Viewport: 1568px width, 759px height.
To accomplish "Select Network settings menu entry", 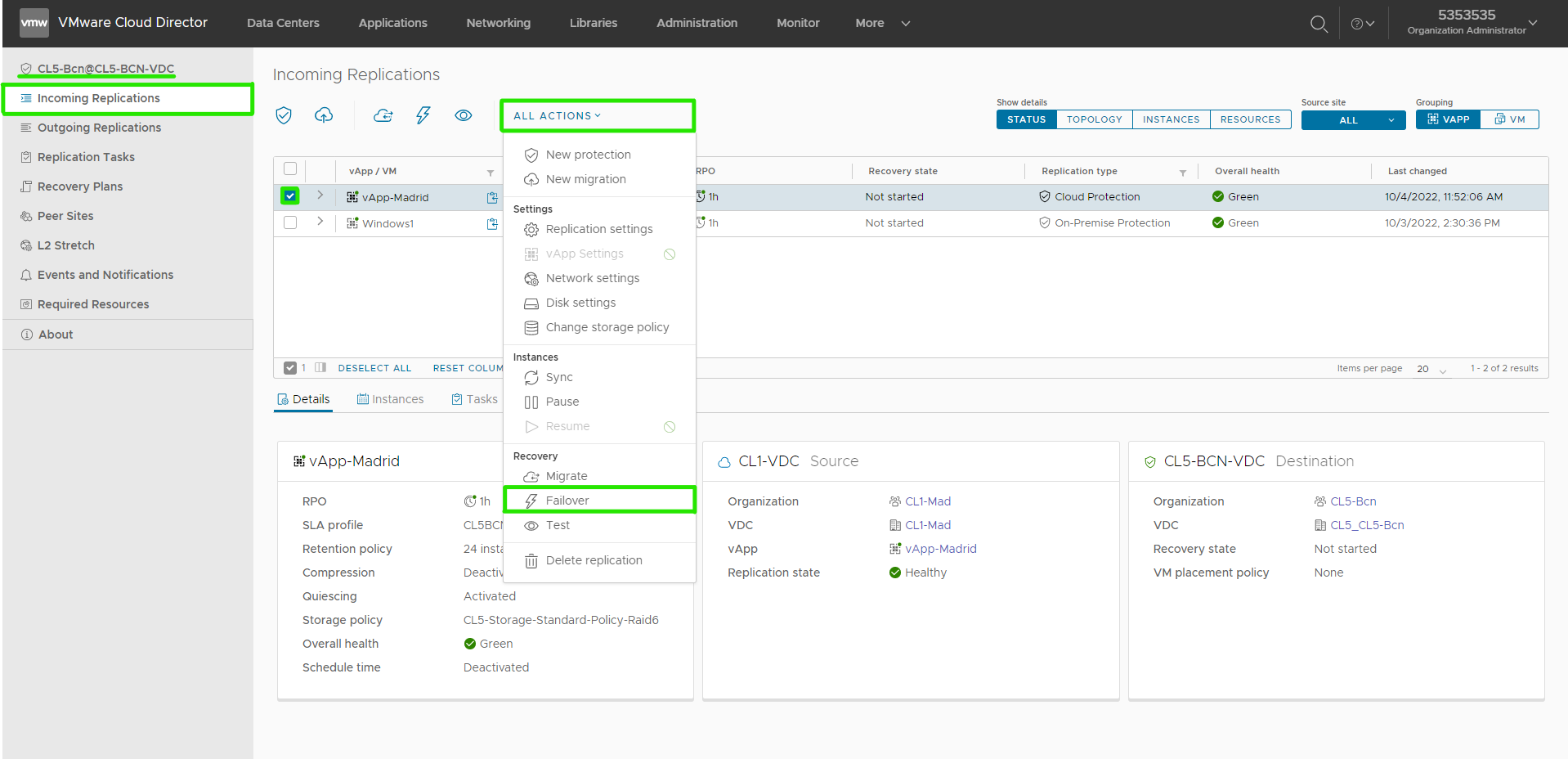I will point(599,278).
